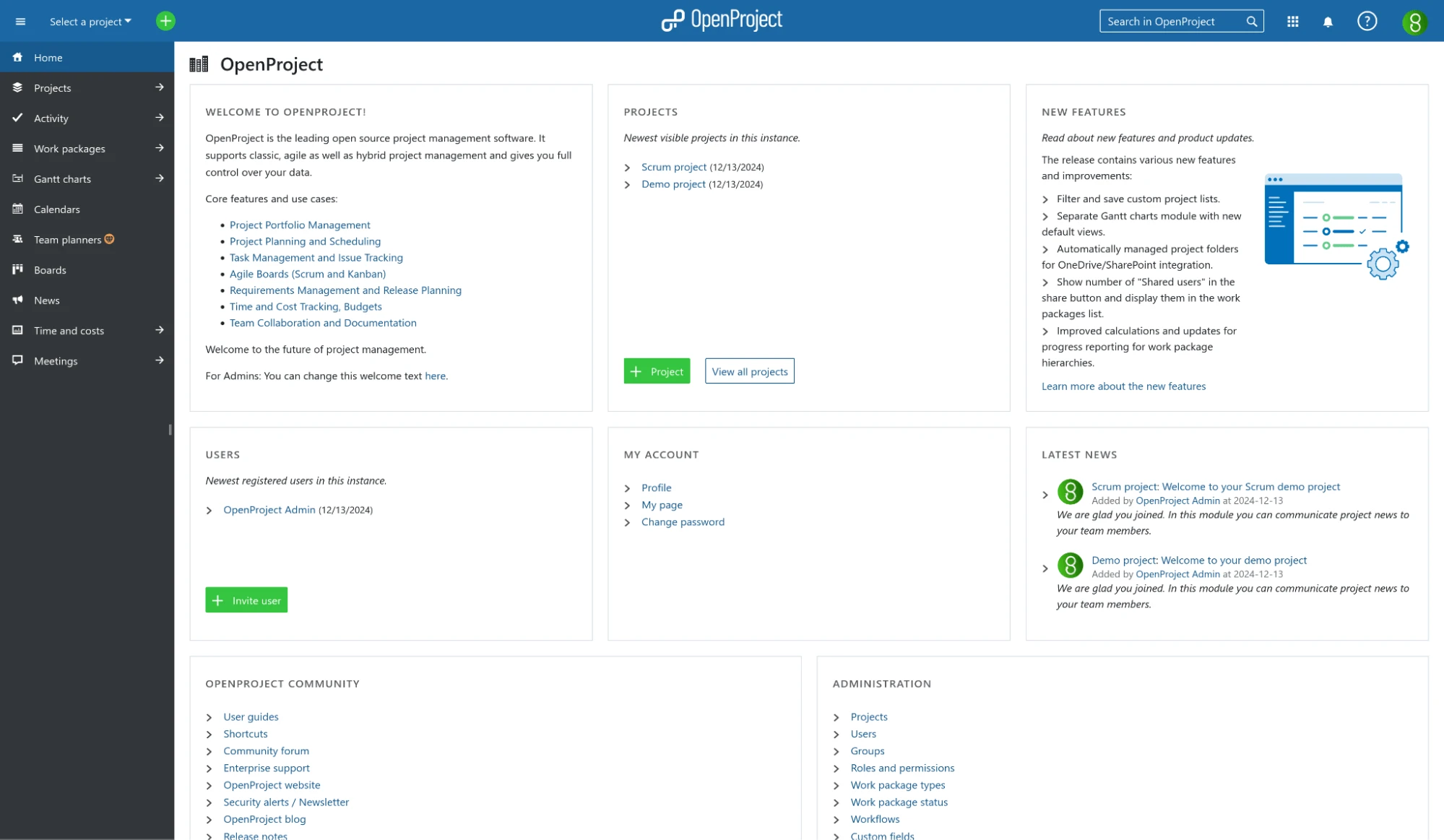Open Calendars from the sidebar
The image size is (1444, 840).
coord(56,209)
